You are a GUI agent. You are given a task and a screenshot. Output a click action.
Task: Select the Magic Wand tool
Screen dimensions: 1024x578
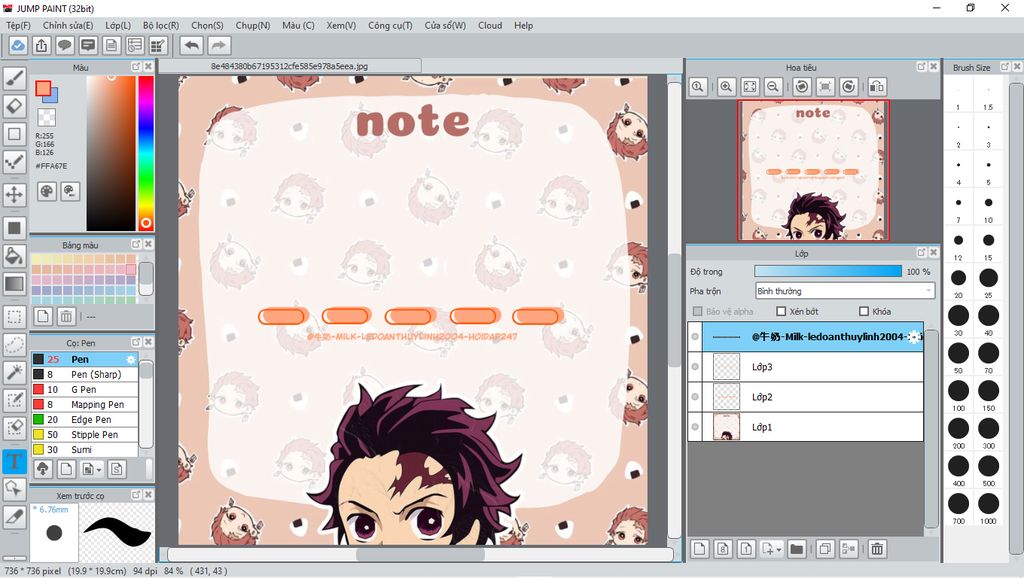click(x=14, y=372)
